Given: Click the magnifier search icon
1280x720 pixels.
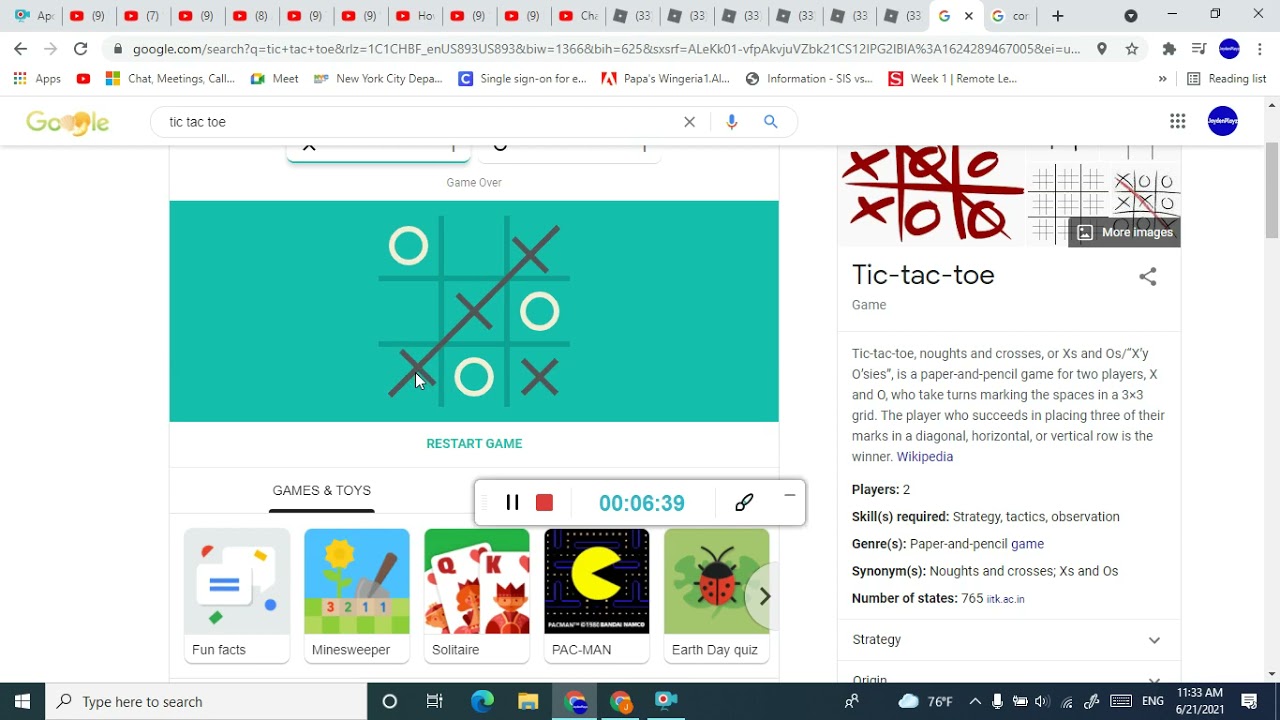Looking at the screenshot, I should pos(770,122).
